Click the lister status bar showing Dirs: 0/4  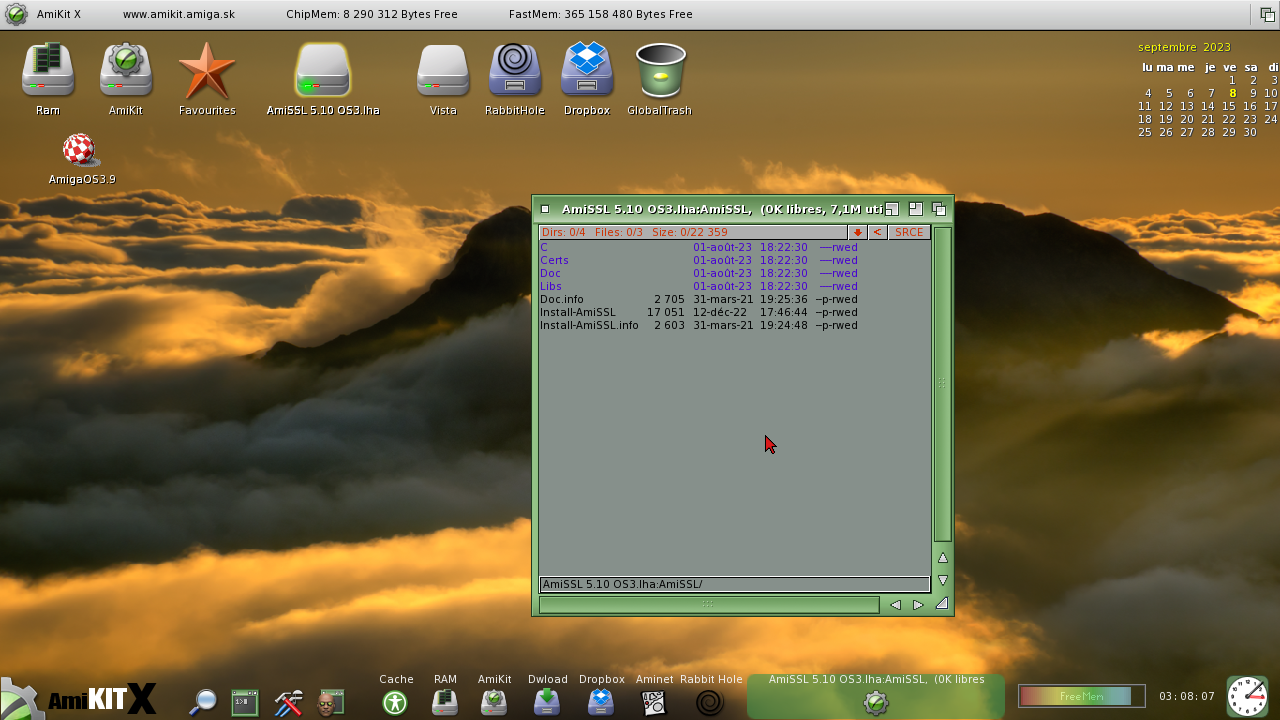693,232
